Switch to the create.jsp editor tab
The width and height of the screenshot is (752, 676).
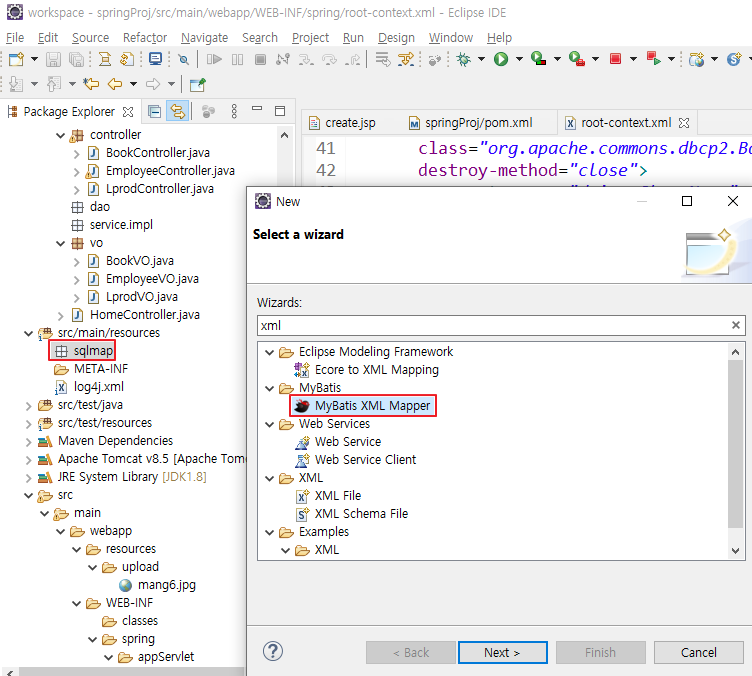[x=342, y=123]
